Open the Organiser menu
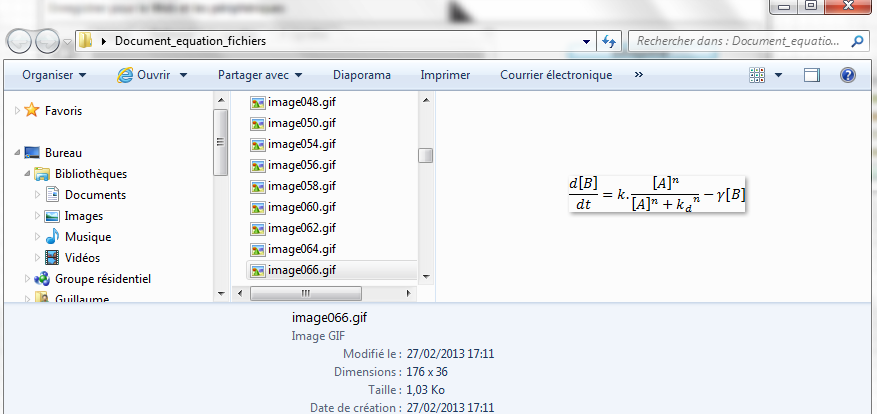 coord(54,75)
